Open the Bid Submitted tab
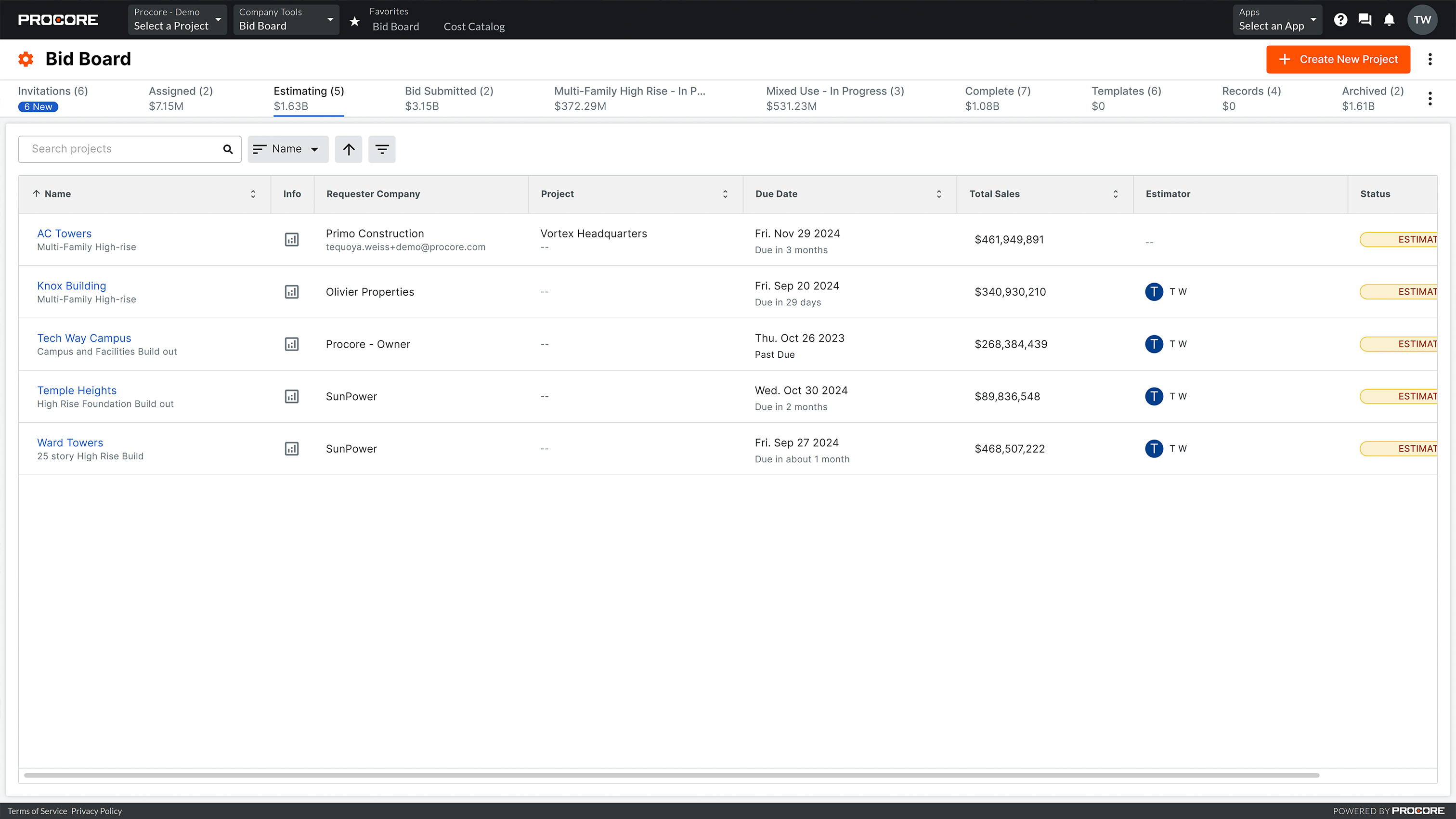 pyautogui.click(x=448, y=91)
